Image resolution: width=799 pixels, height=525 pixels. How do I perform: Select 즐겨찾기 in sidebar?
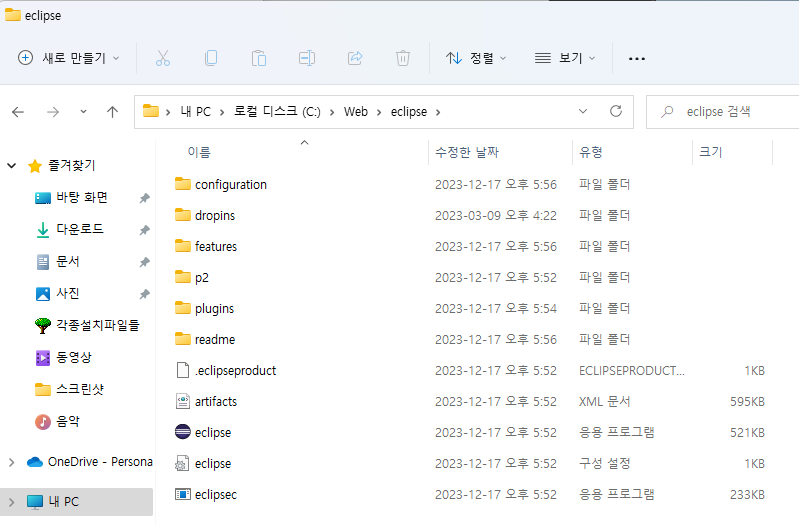(x=71, y=165)
